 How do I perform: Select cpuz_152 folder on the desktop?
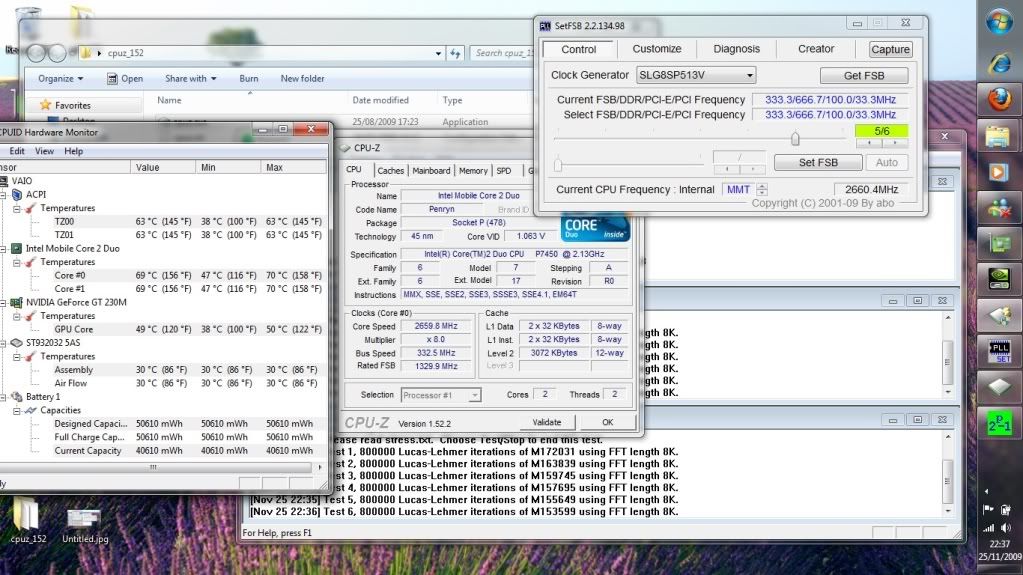[x=28, y=520]
